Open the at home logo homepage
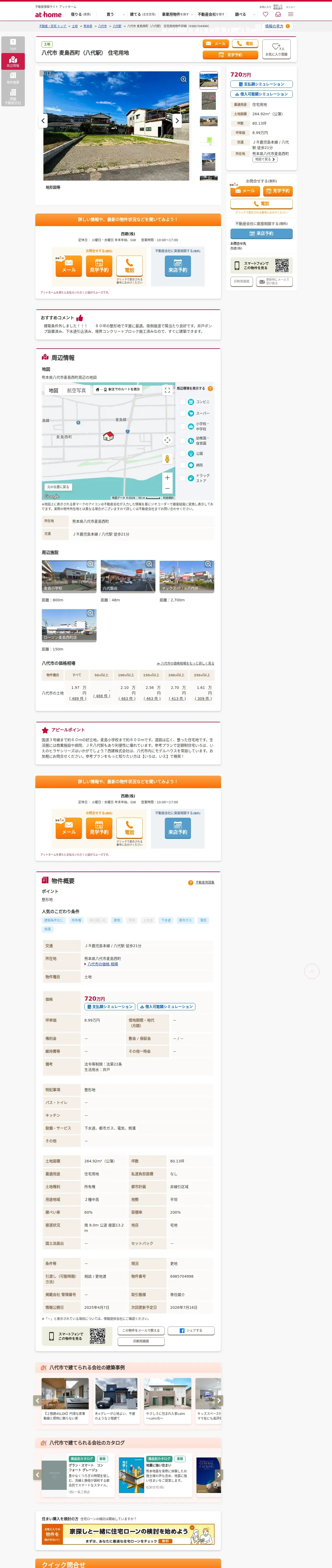 [x=48, y=14]
